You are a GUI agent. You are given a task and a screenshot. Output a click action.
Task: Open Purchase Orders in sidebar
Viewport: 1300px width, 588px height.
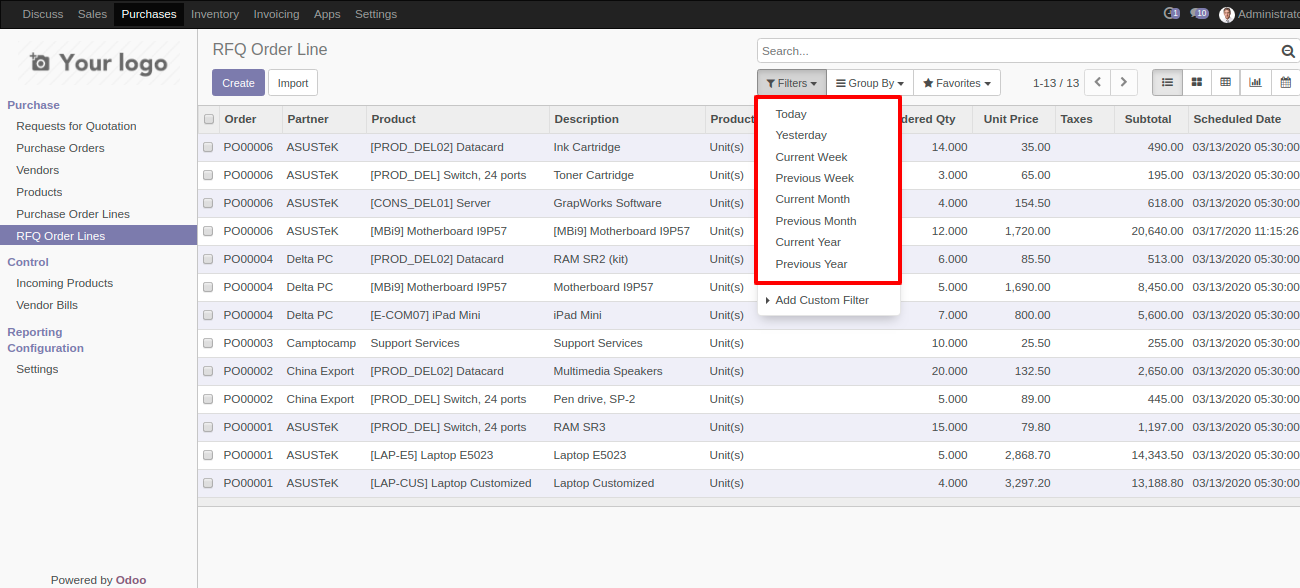click(60, 148)
